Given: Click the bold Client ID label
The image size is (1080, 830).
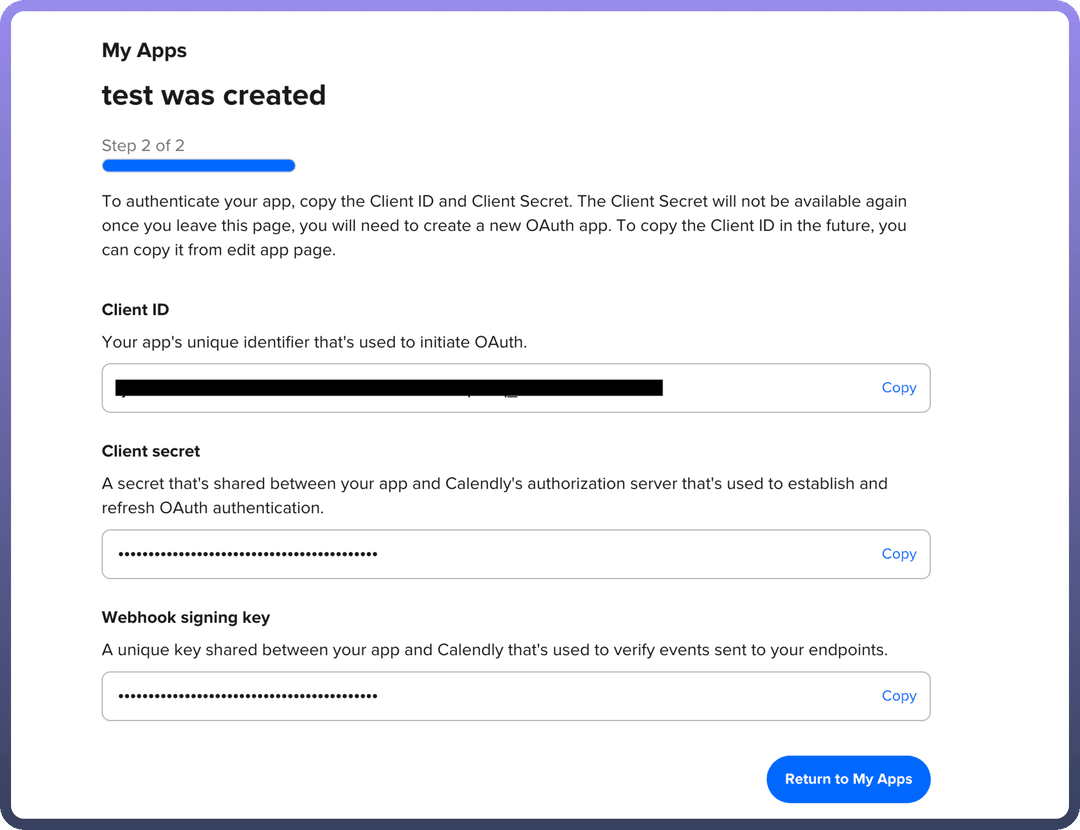Looking at the screenshot, I should click(136, 310).
